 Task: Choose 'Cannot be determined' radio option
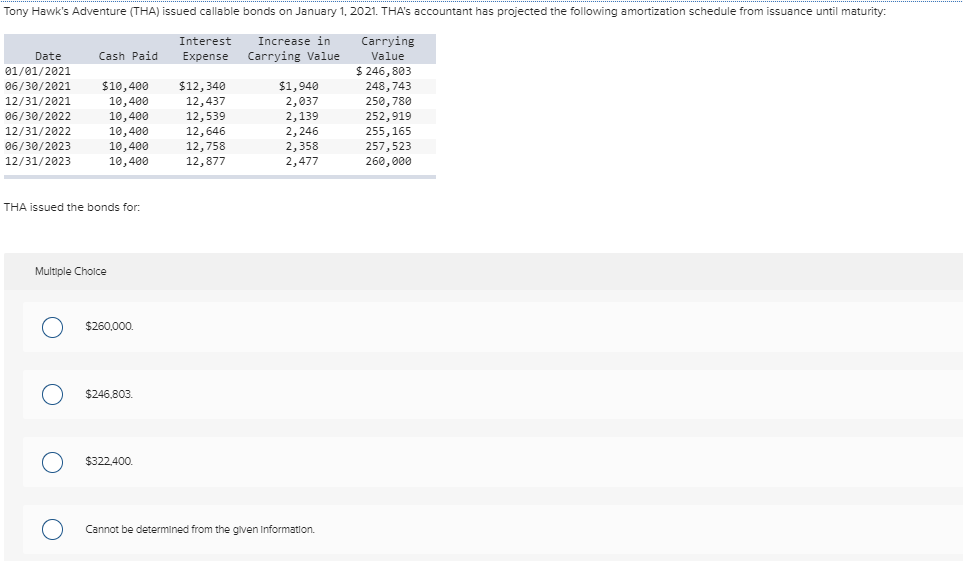(52, 529)
